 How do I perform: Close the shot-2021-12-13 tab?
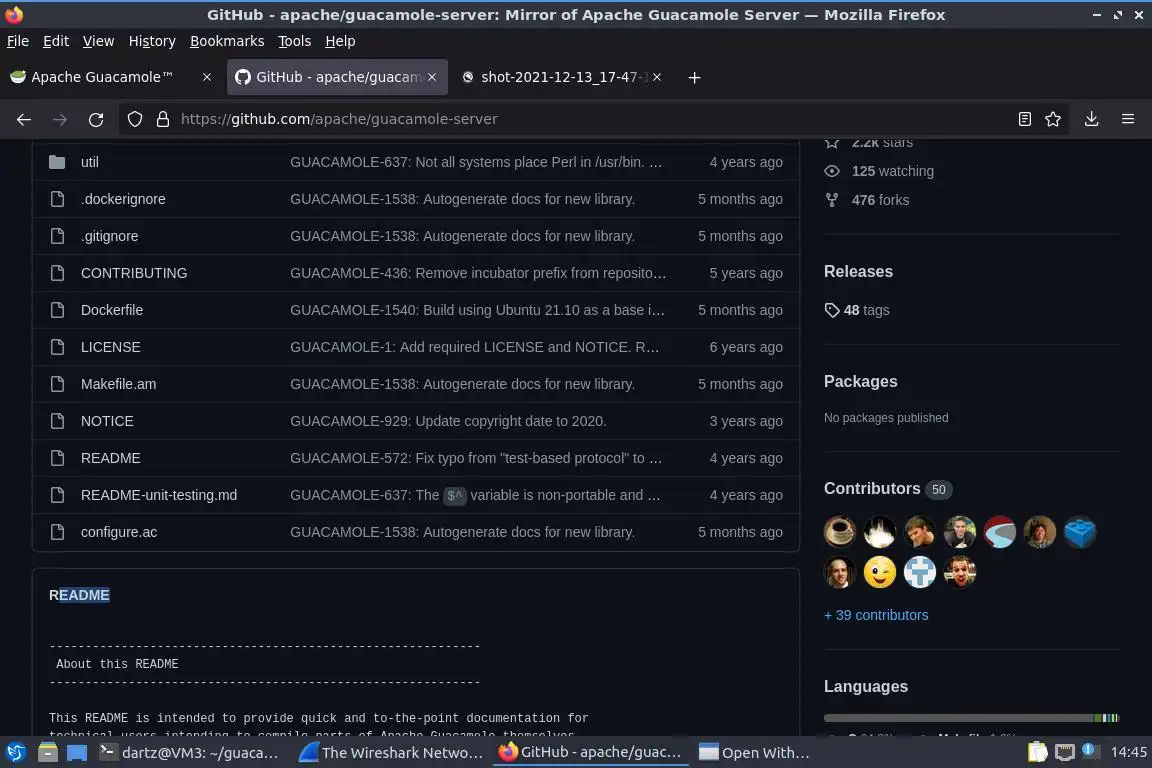pyautogui.click(x=657, y=77)
